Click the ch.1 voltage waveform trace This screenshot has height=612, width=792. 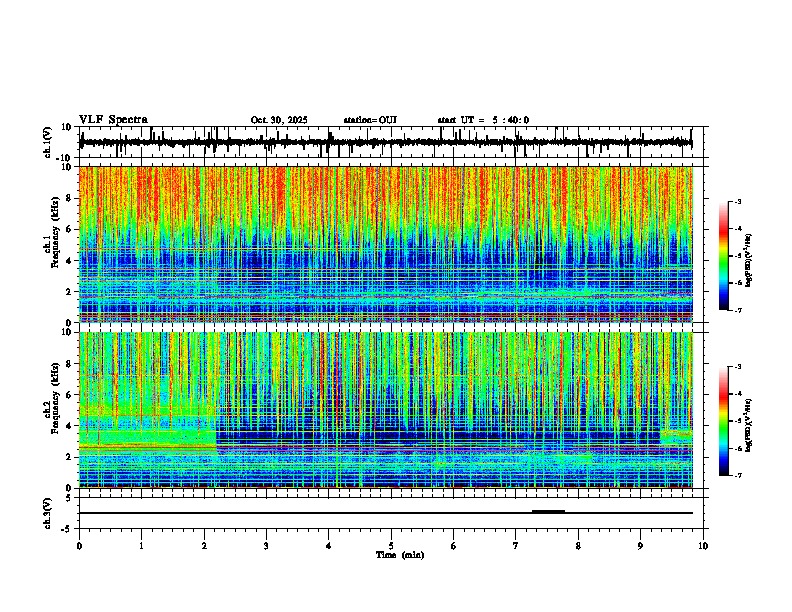coord(386,143)
